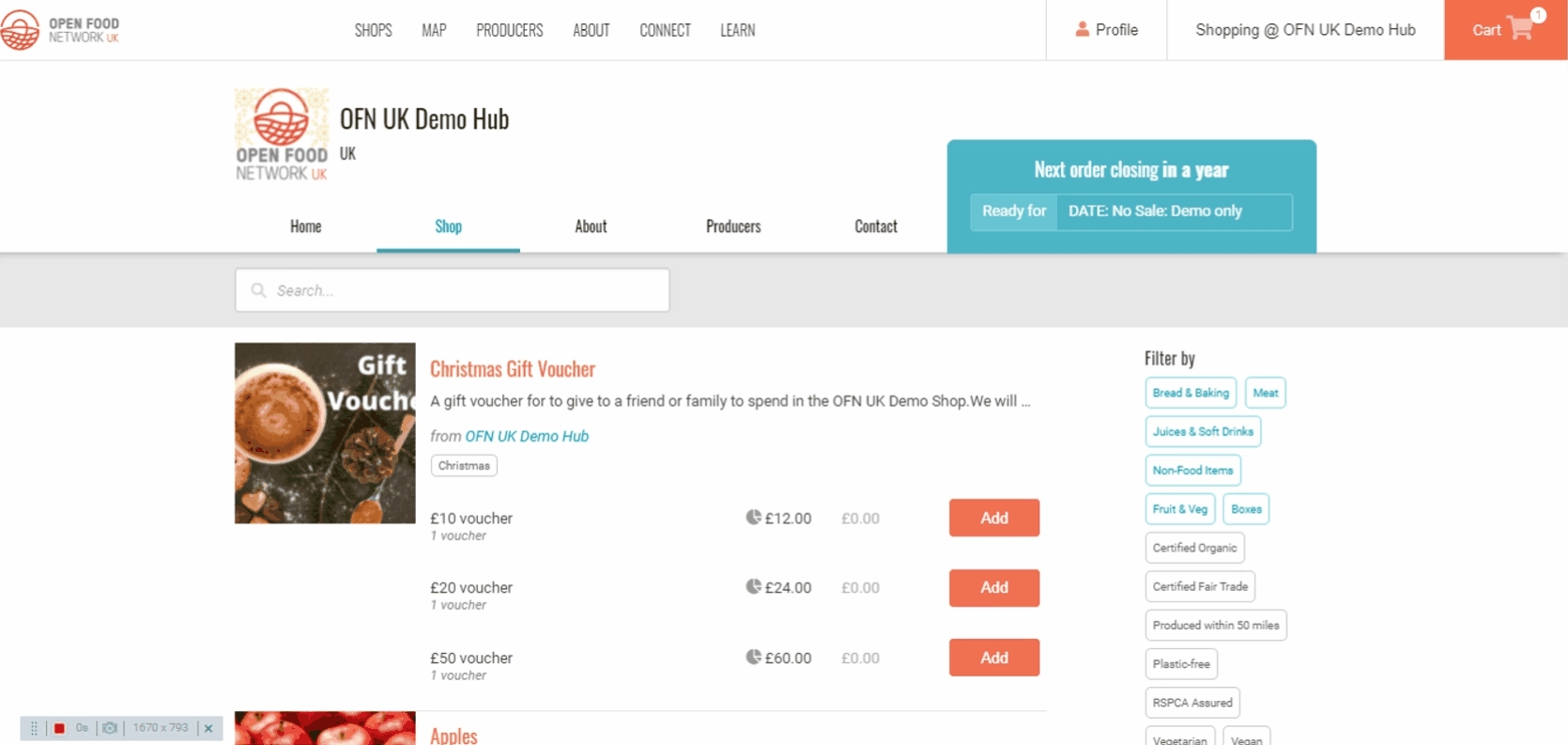Add the £20 voucher to cart
The width and height of the screenshot is (1568, 745).
coord(994,587)
